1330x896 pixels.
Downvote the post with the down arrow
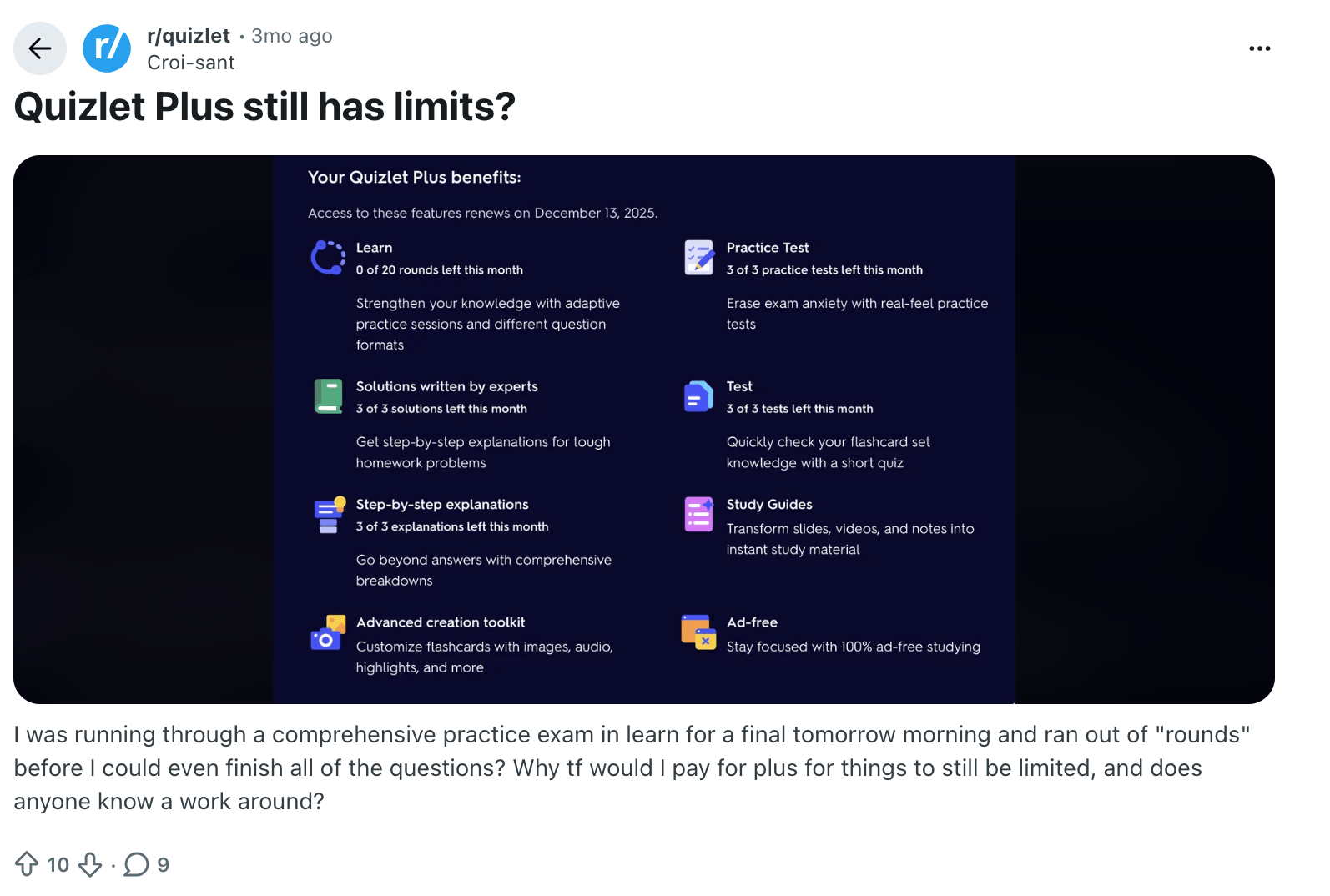[x=89, y=864]
